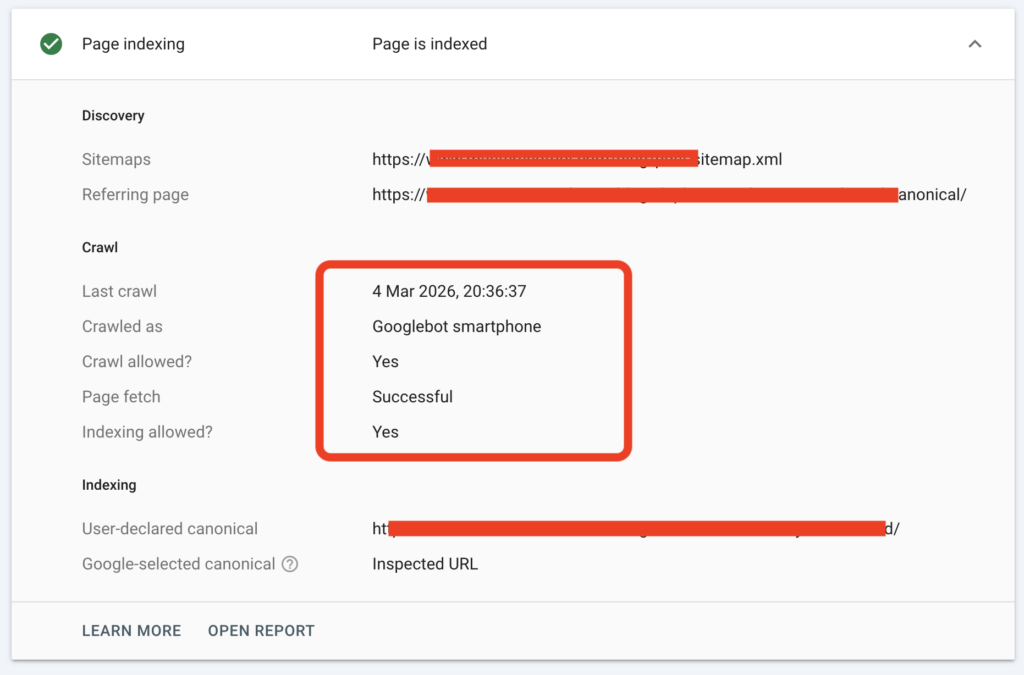Click the LEARN MORE button
Image resolution: width=1024 pixels, height=675 pixels.
(131, 630)
